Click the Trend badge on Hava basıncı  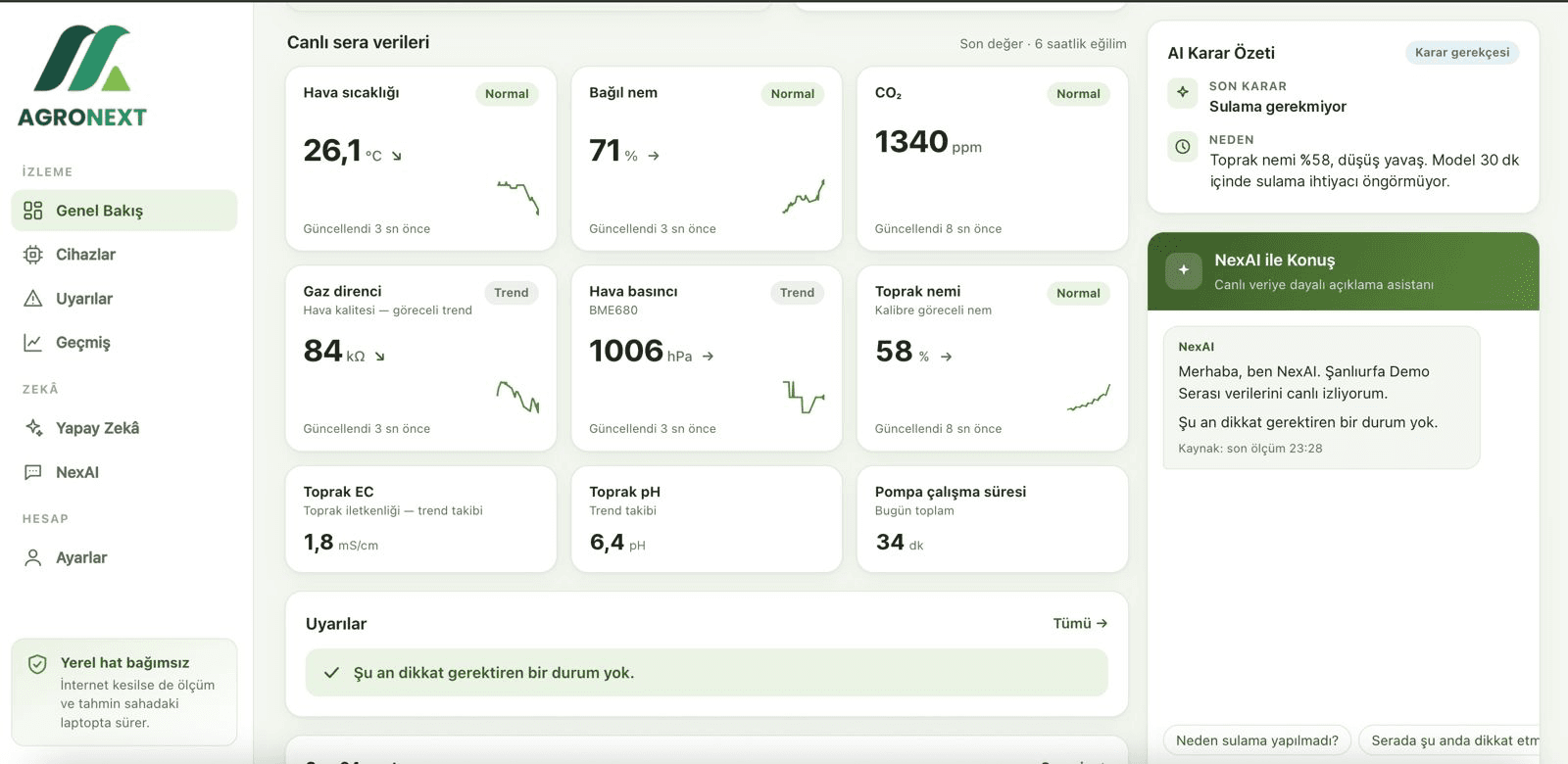point(797,293)
